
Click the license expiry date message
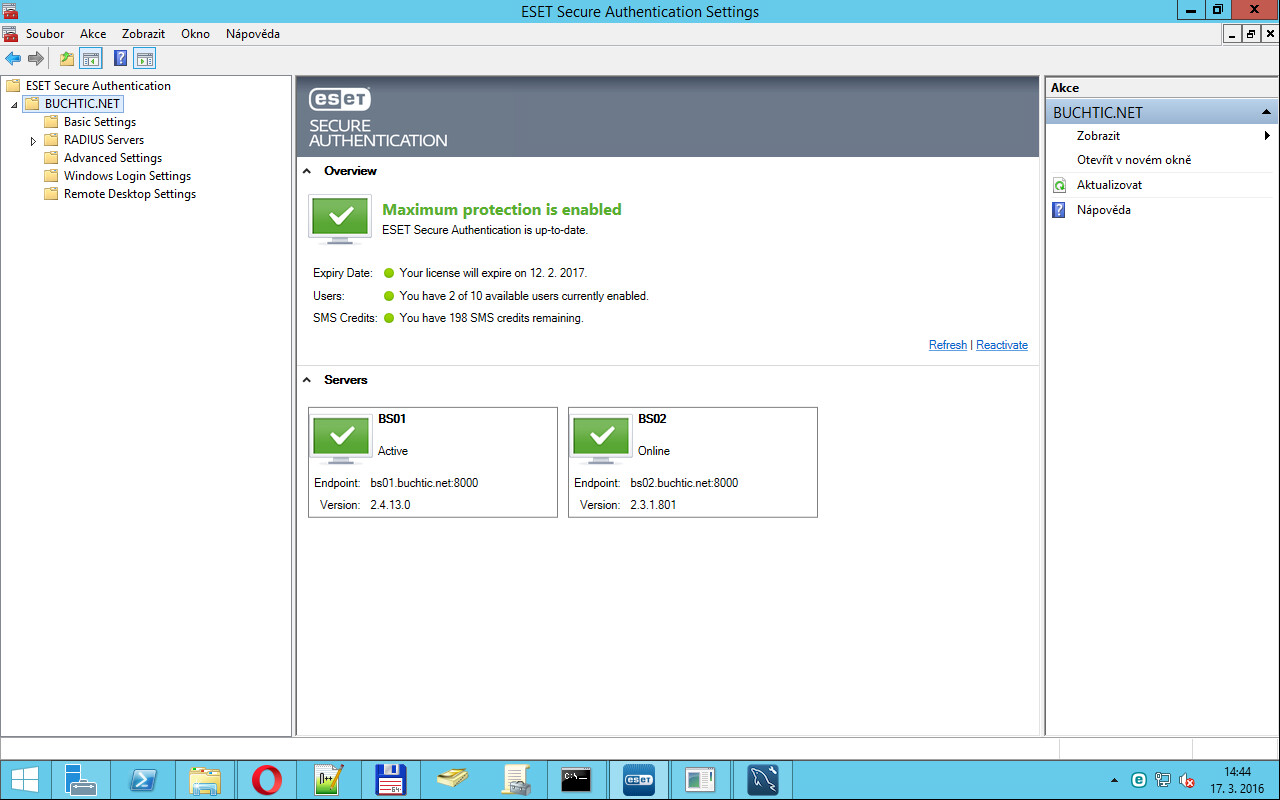[x=494, y=272]
